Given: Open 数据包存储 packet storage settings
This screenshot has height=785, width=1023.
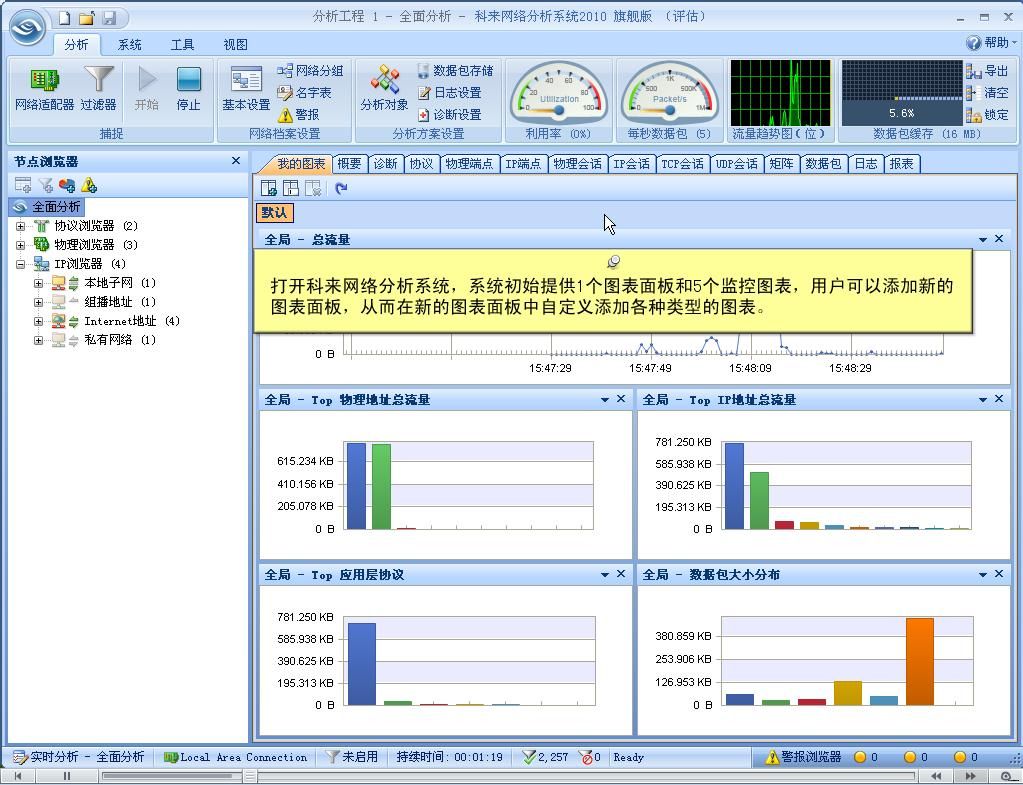Looking at the screenshot, I should click(x=455, y=71).
